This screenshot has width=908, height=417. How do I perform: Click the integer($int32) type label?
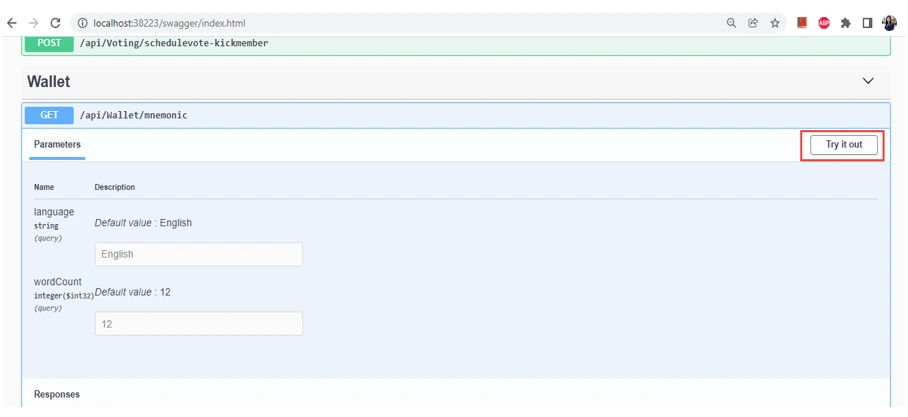(x=64, y=296)
